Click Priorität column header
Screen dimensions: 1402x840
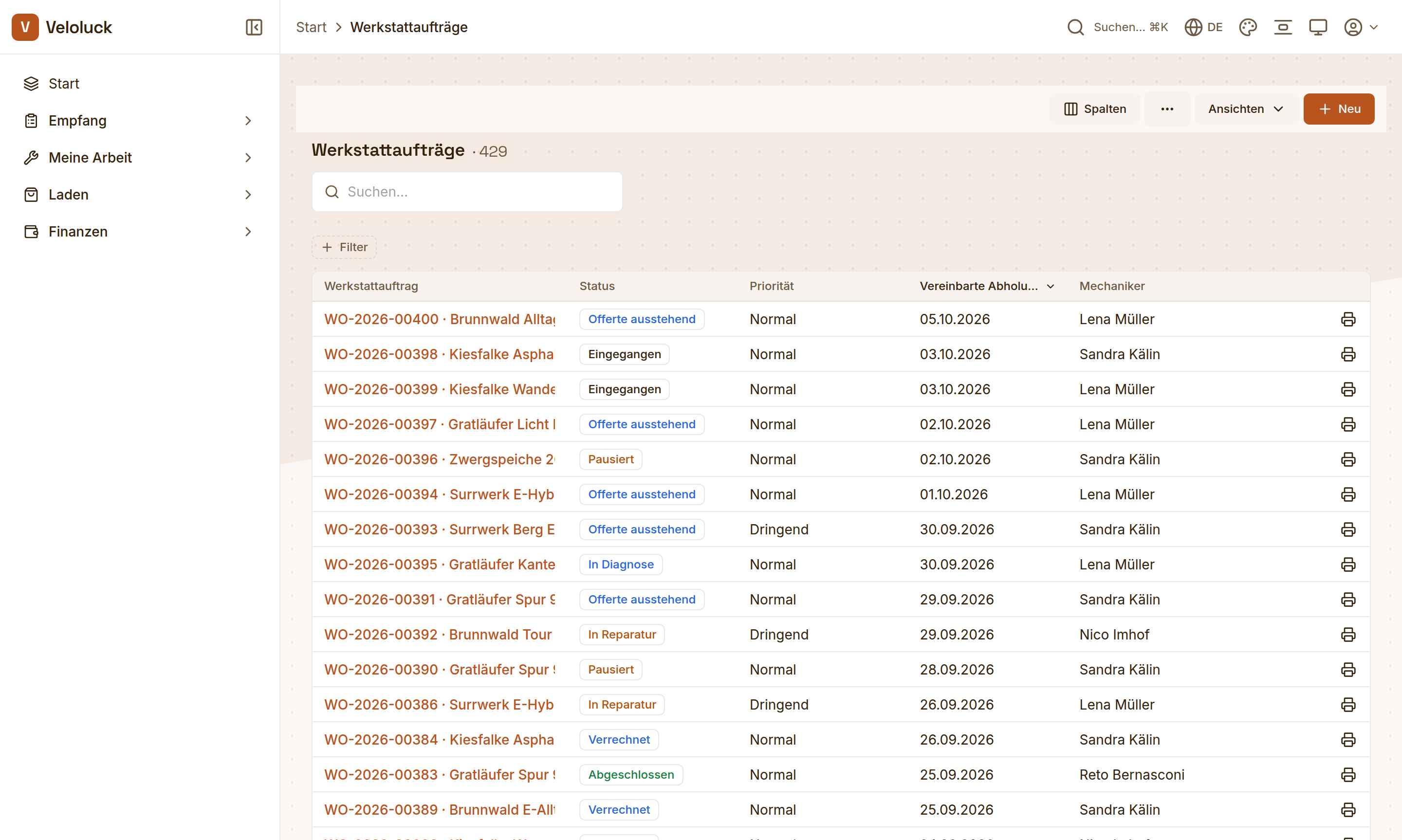[772, 287]
